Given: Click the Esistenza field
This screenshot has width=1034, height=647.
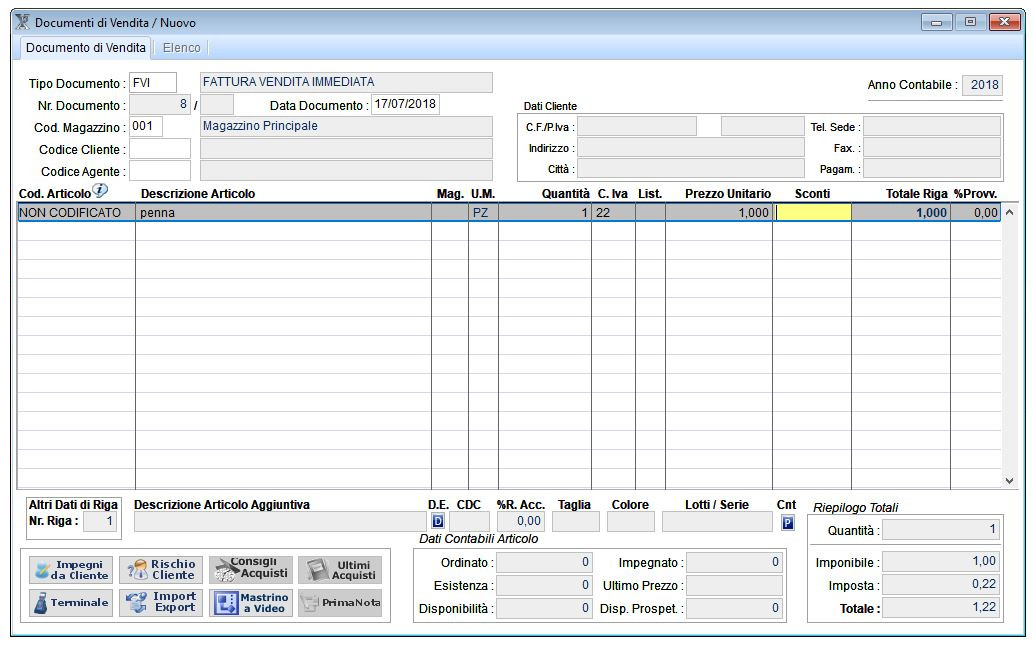Looking at the screenshot, I should (544, 586).
